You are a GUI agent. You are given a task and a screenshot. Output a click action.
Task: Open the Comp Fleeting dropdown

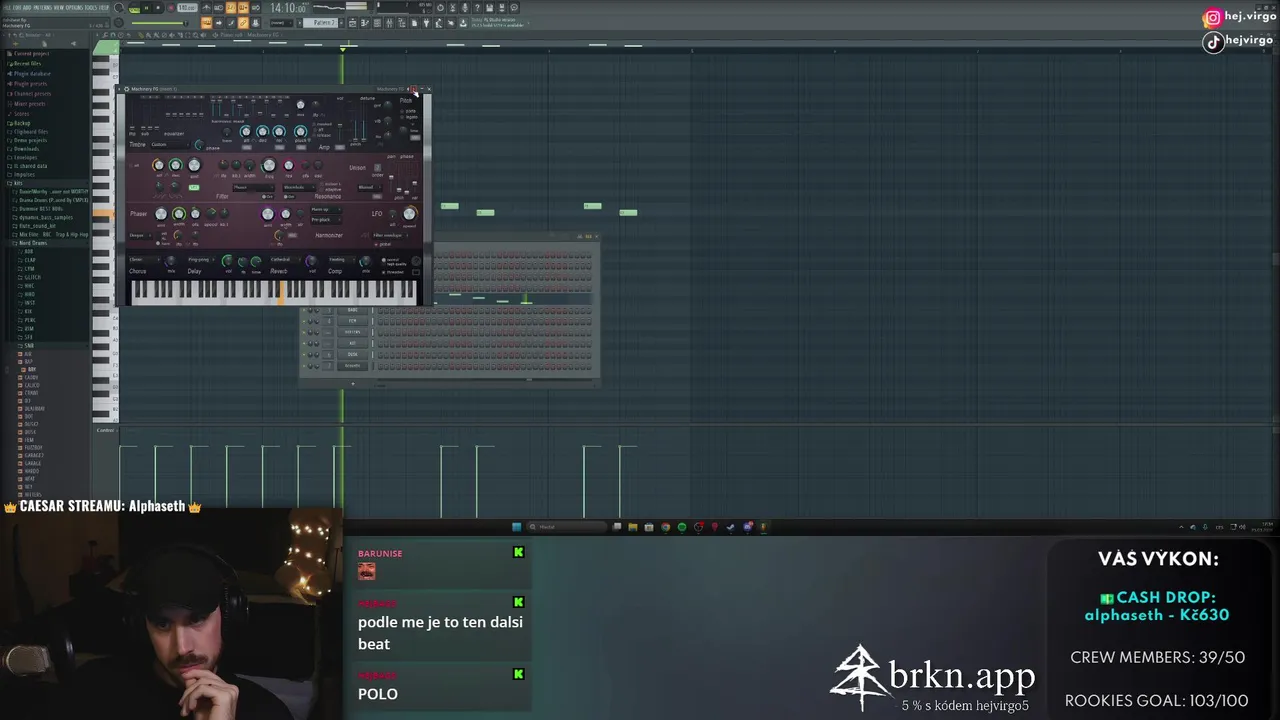(342, 259)
